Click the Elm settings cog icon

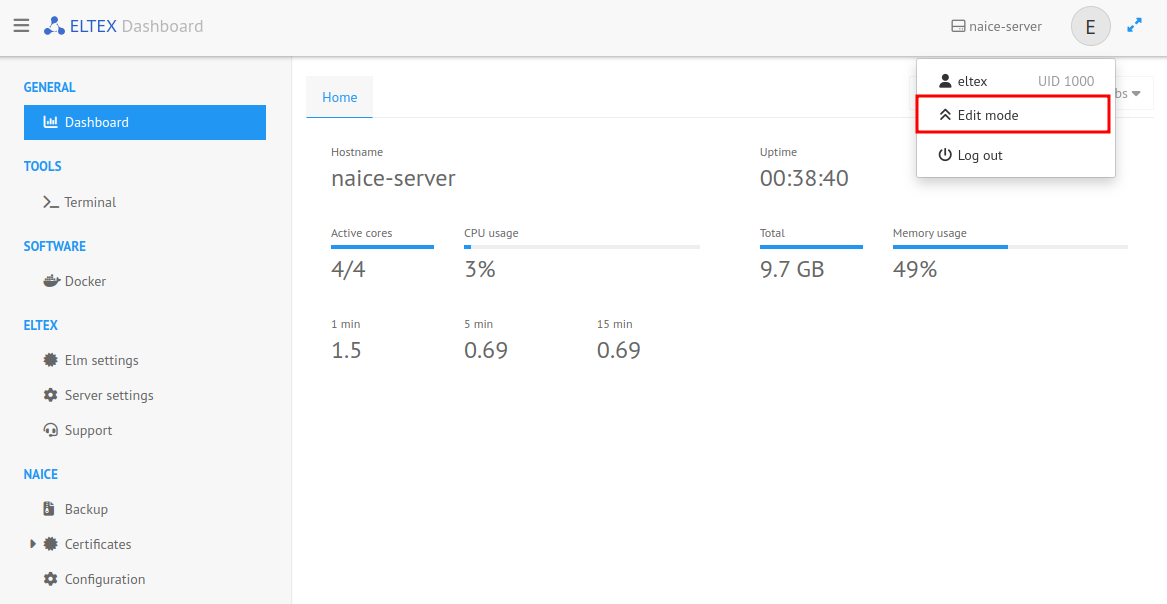[51, 360]
